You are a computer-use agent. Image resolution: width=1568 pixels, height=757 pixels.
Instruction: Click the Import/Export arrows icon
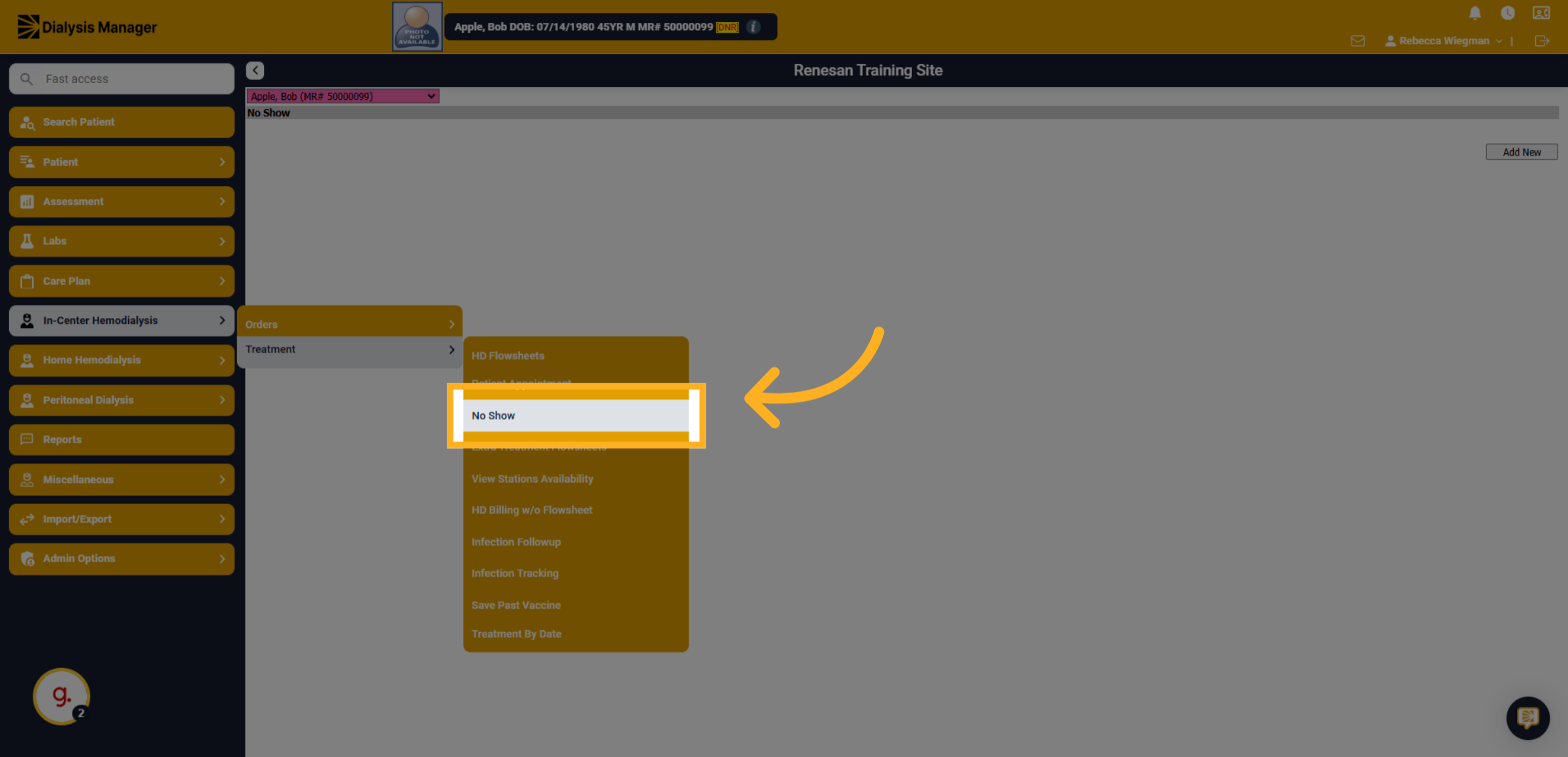pos(27,519)
